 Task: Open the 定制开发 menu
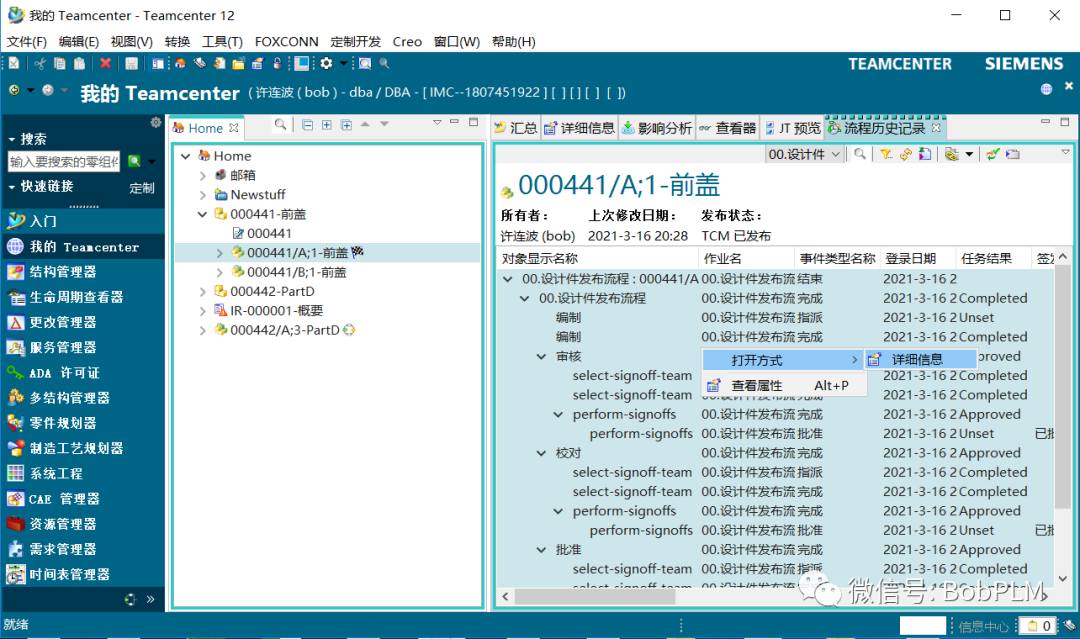[x=355, y=42]
